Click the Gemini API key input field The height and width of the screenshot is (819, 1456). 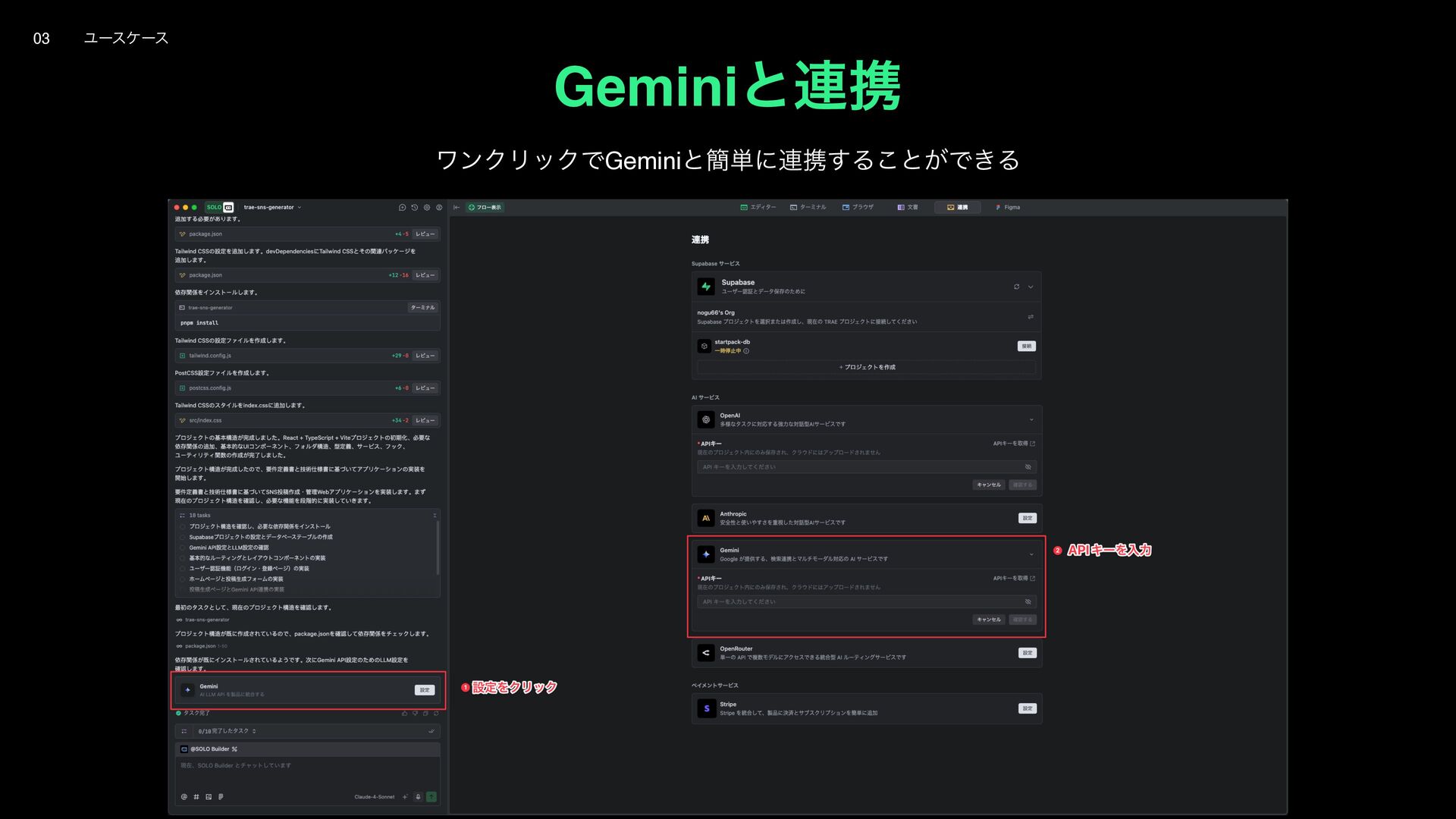coord(857,602)
